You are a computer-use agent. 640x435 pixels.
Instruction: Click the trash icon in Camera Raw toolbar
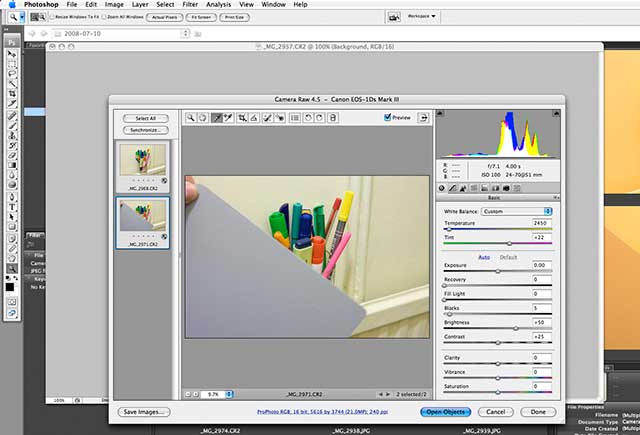(333, 118)
